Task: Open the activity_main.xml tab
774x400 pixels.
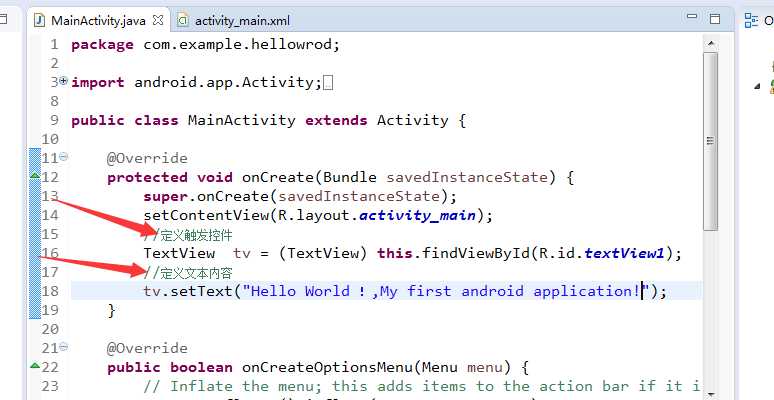Action: [242, 21]
